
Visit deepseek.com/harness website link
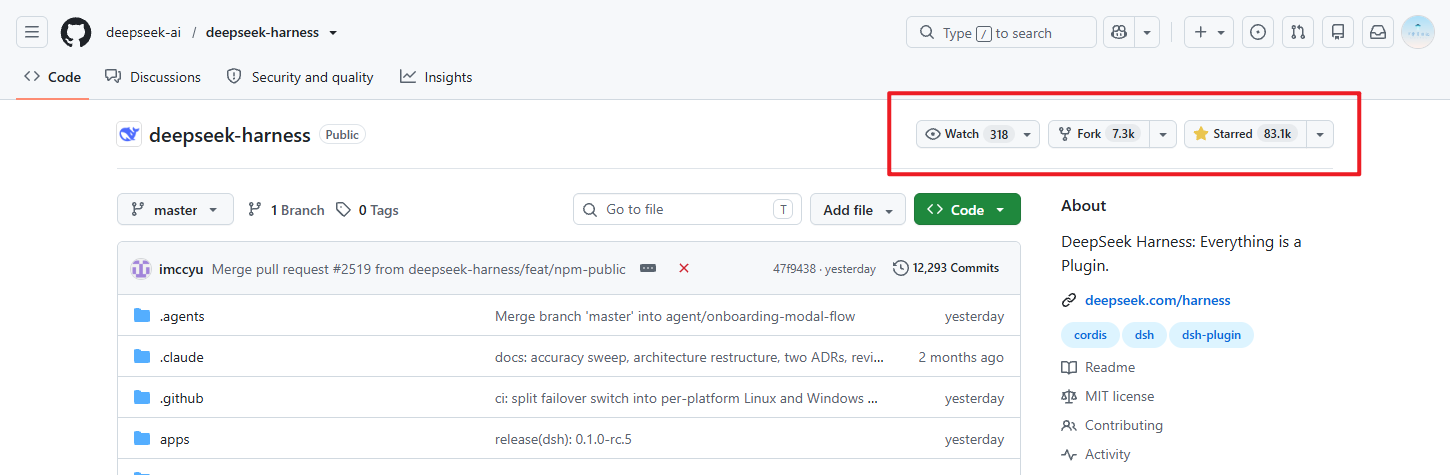click(x=1158, y=300)
